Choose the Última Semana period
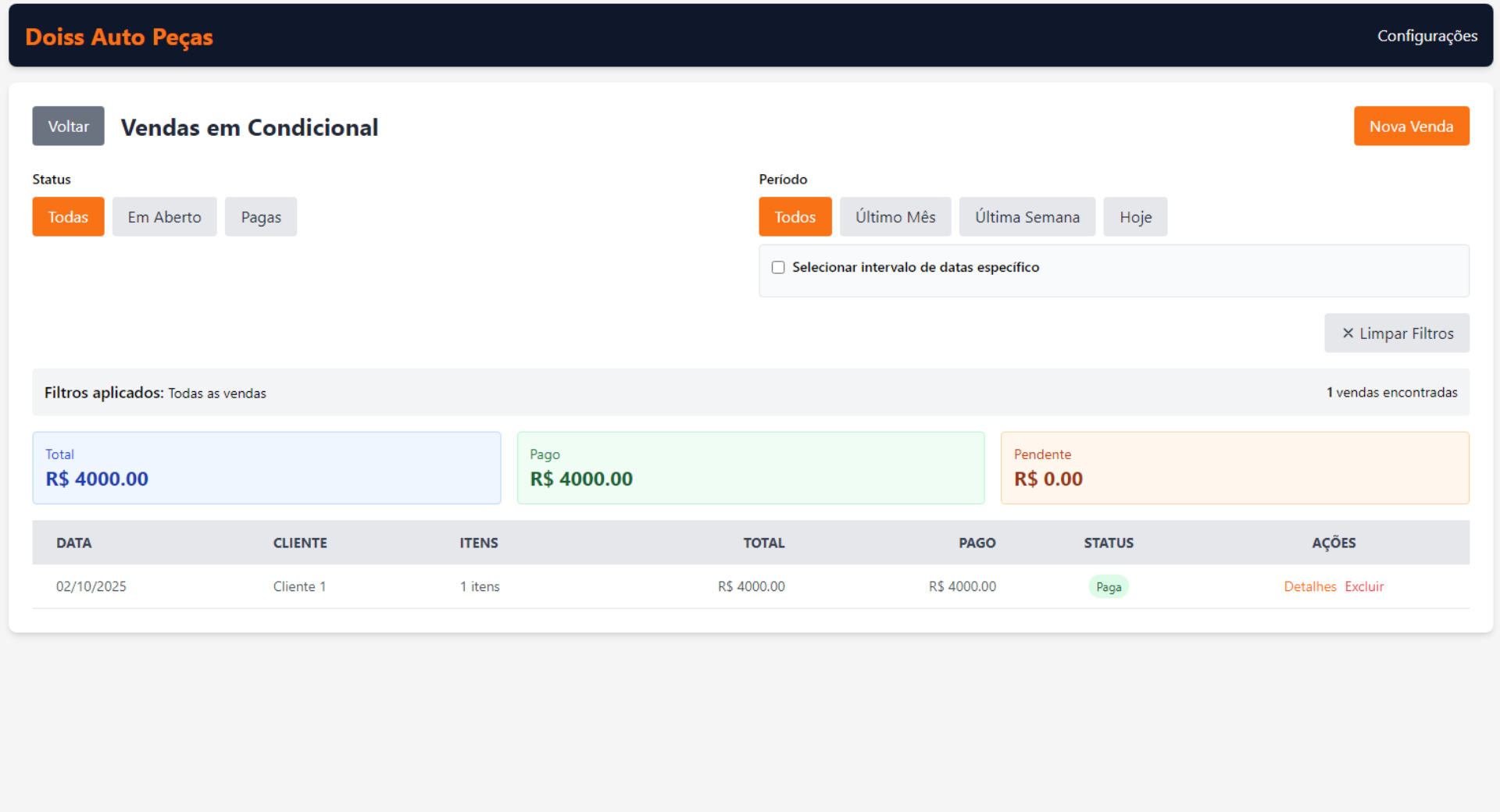Screen dimensions: 1500x812 pos(1027,217)
